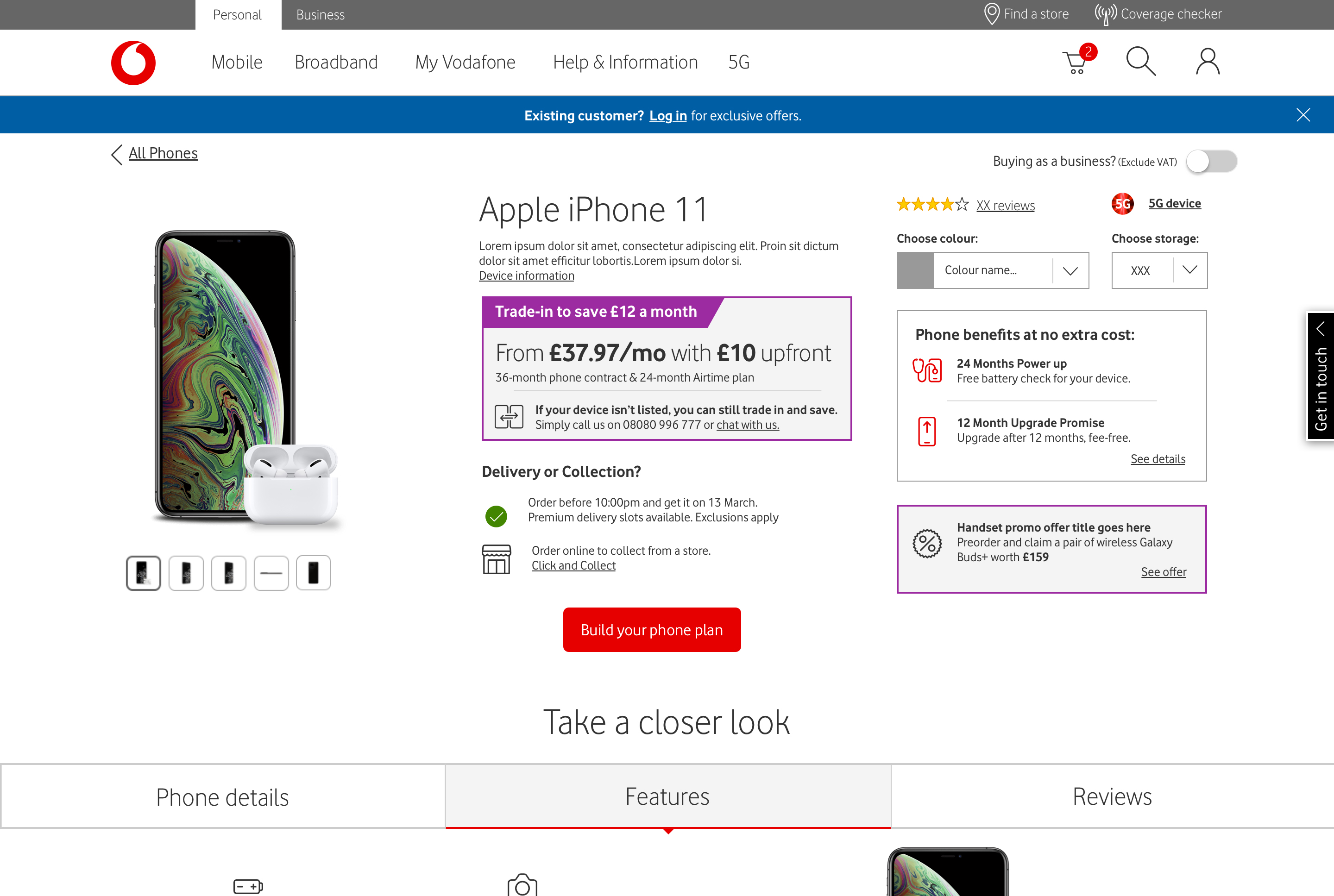Switch to the Business tab
Image resolution: width=1334 pixels, height=896 pixels.
(320, 15)
